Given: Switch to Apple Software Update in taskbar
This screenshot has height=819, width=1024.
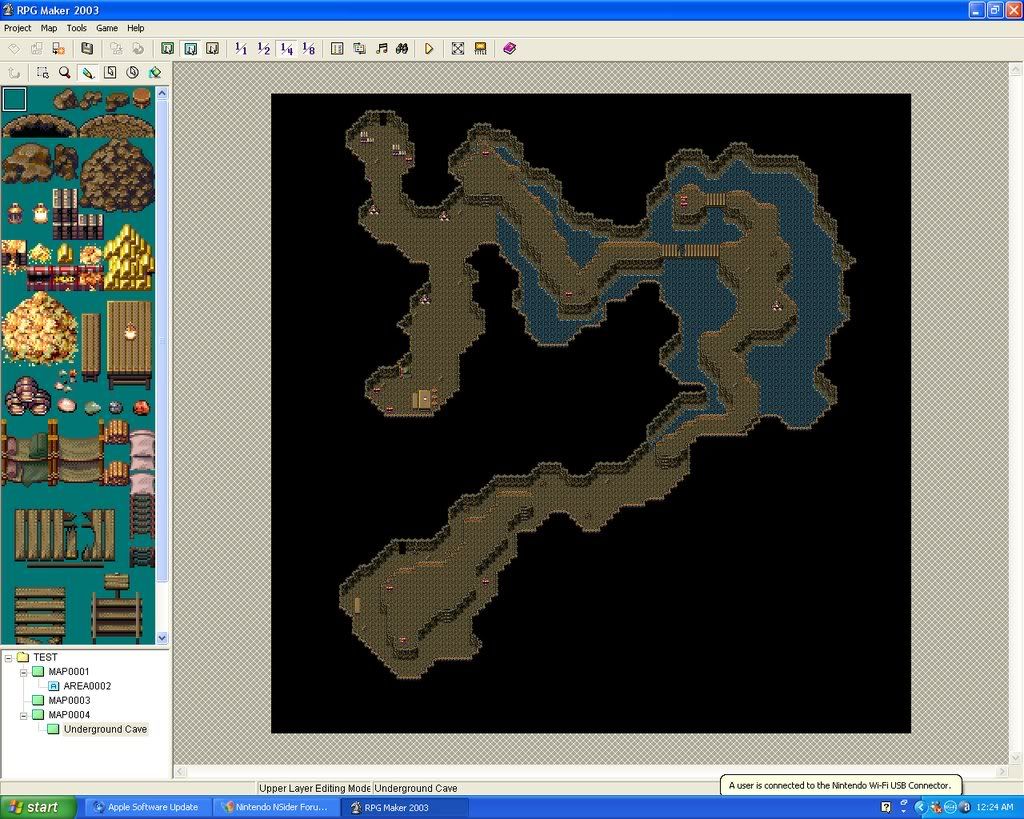Looking at the screenshot, I should pos(145,807).
